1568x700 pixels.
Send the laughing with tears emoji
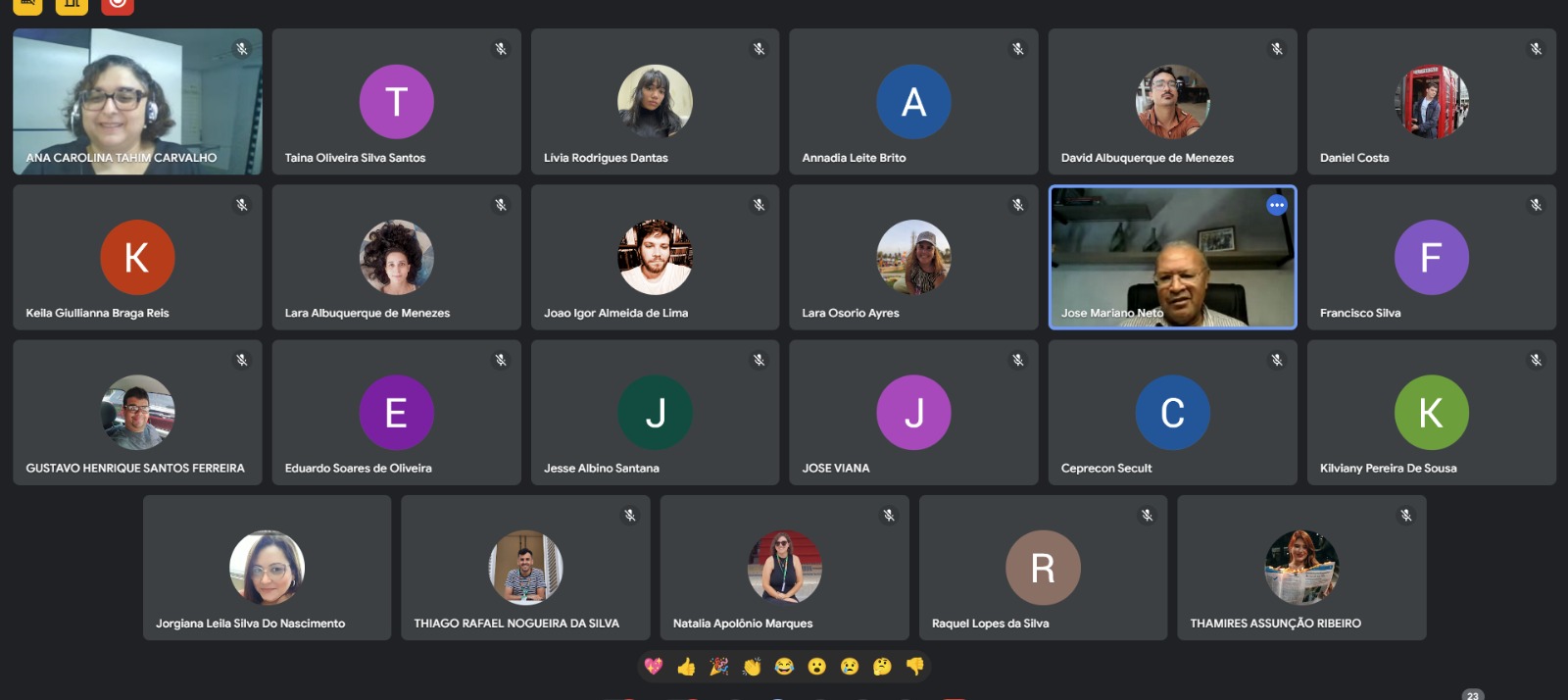784,667
